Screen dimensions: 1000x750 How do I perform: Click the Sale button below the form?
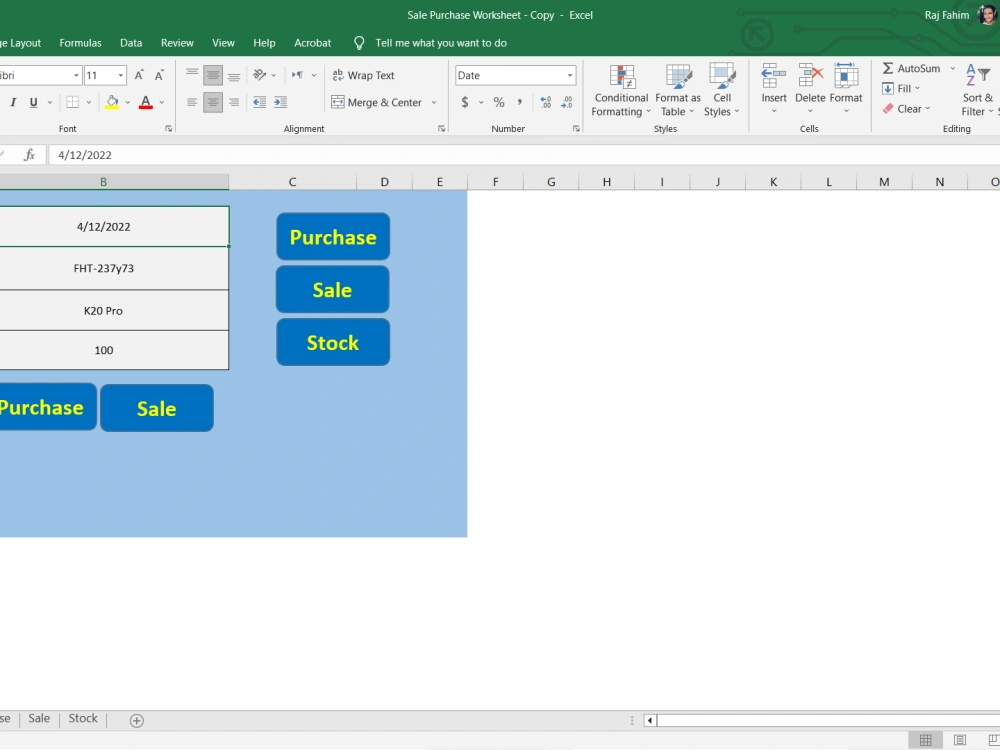pyautogui.click(x=157, y=408)
